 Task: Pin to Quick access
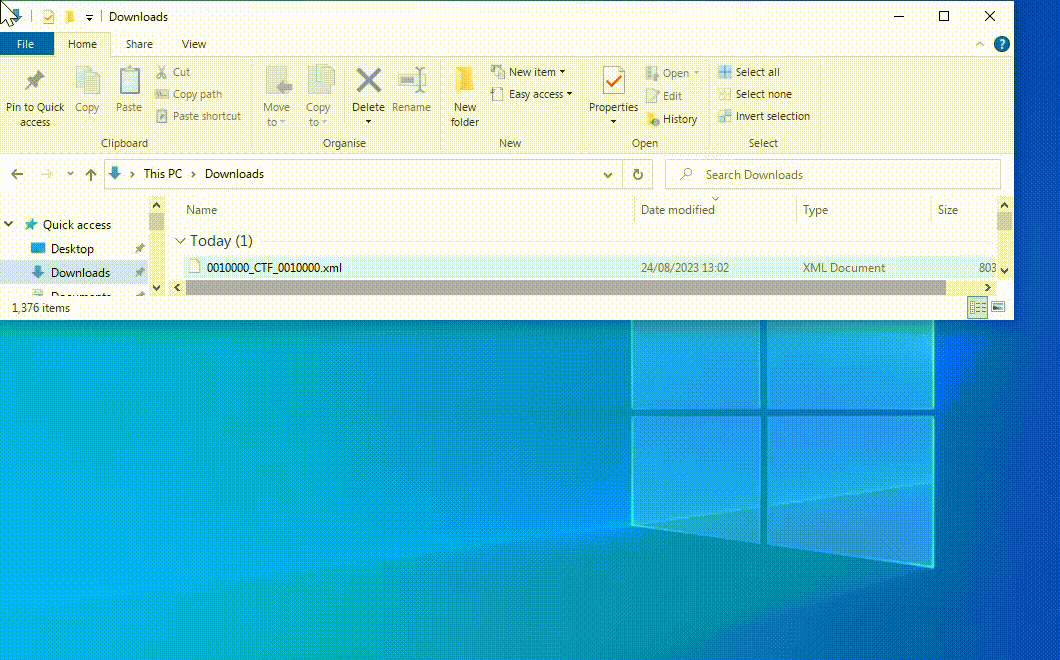point(34,97)
